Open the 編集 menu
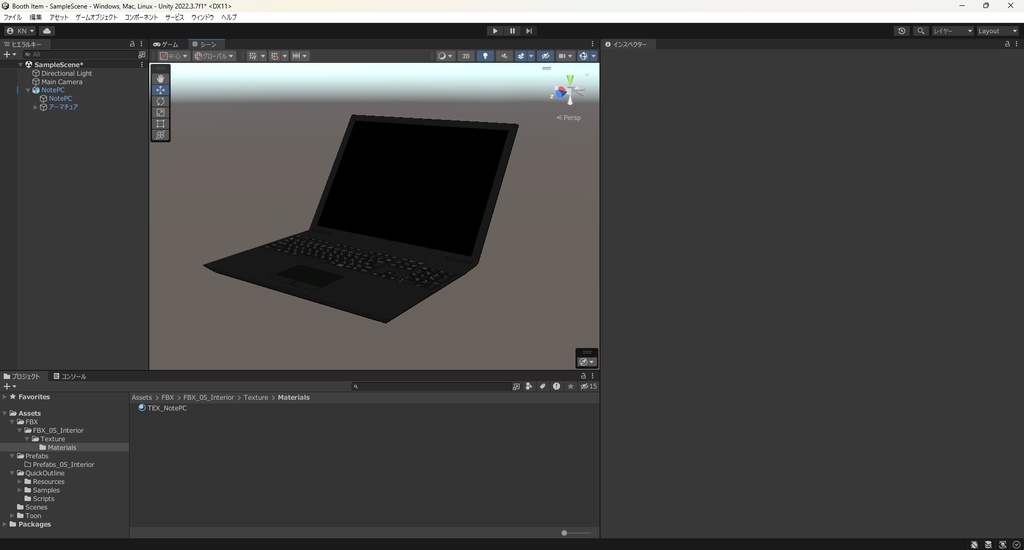The height and width of the screenshot is (550, 1024). coord(35,17)
